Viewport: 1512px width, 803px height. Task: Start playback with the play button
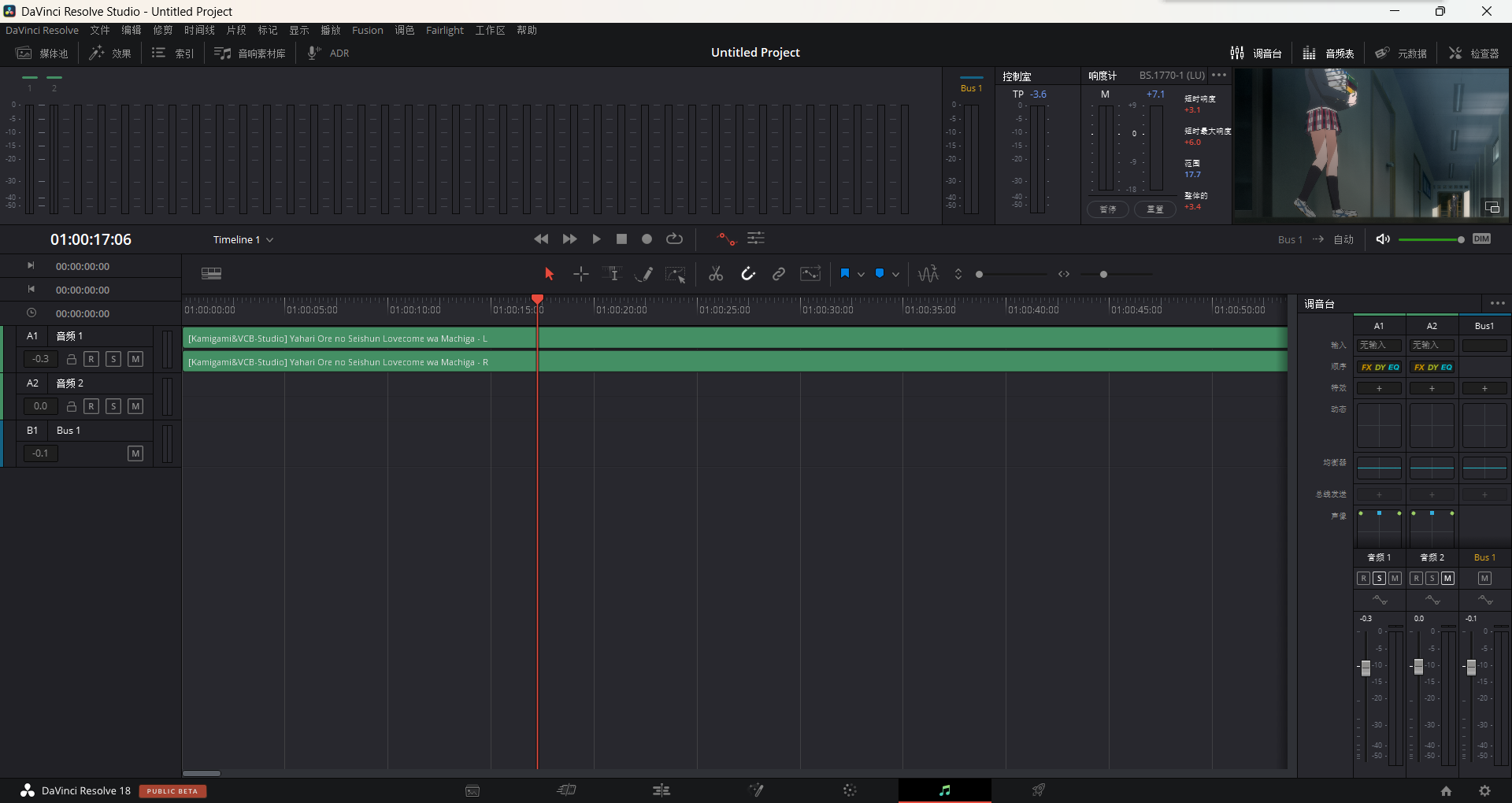click(596, 239)
